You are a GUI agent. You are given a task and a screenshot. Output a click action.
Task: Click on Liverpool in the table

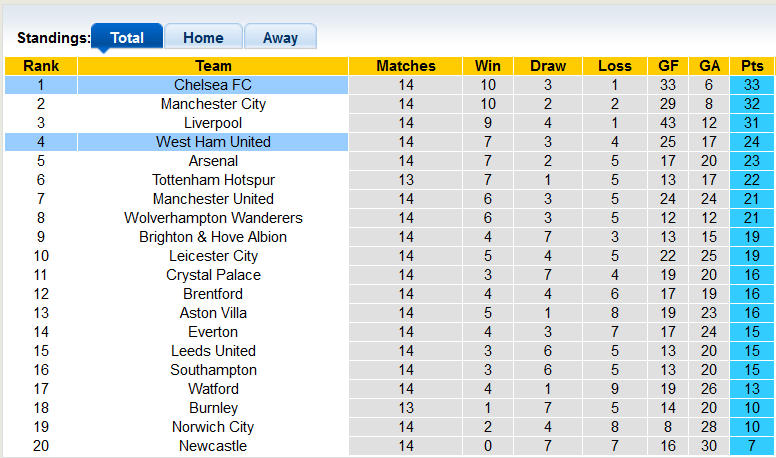[x=213, y=123]
